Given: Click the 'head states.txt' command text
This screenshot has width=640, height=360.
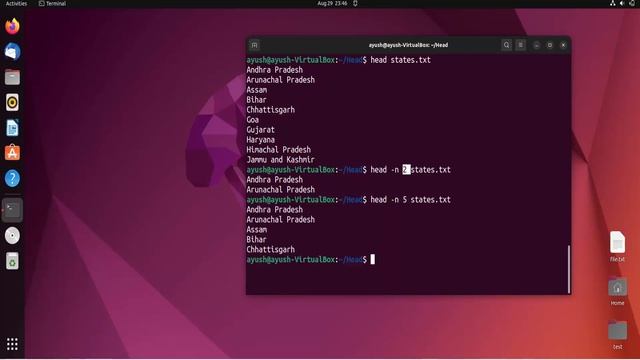Looking at the screenshot, I should pyautogui.click(x=400, y=60).
